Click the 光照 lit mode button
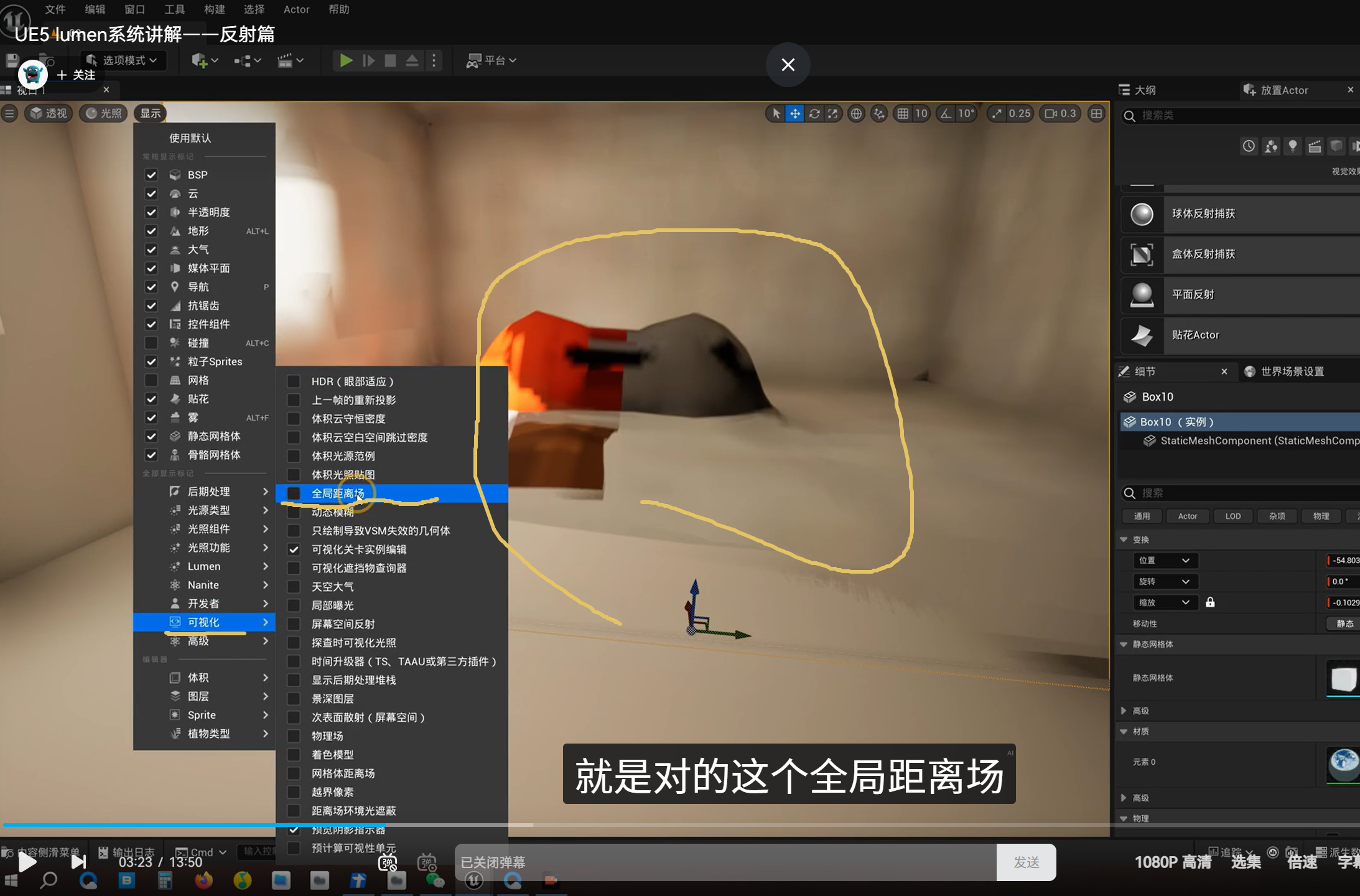Viewport: 1360px width, 896px height. coord(104,113)
